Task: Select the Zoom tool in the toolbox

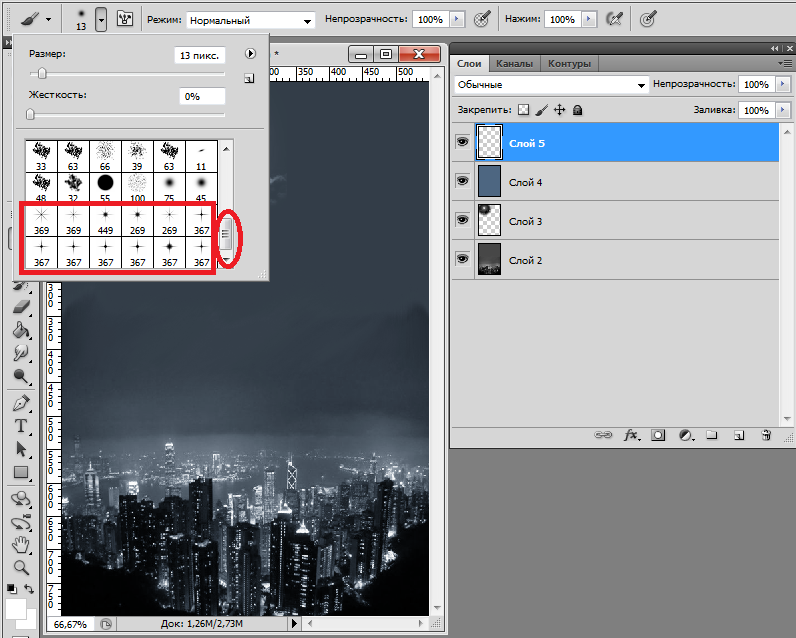Action: click(21, 567)
